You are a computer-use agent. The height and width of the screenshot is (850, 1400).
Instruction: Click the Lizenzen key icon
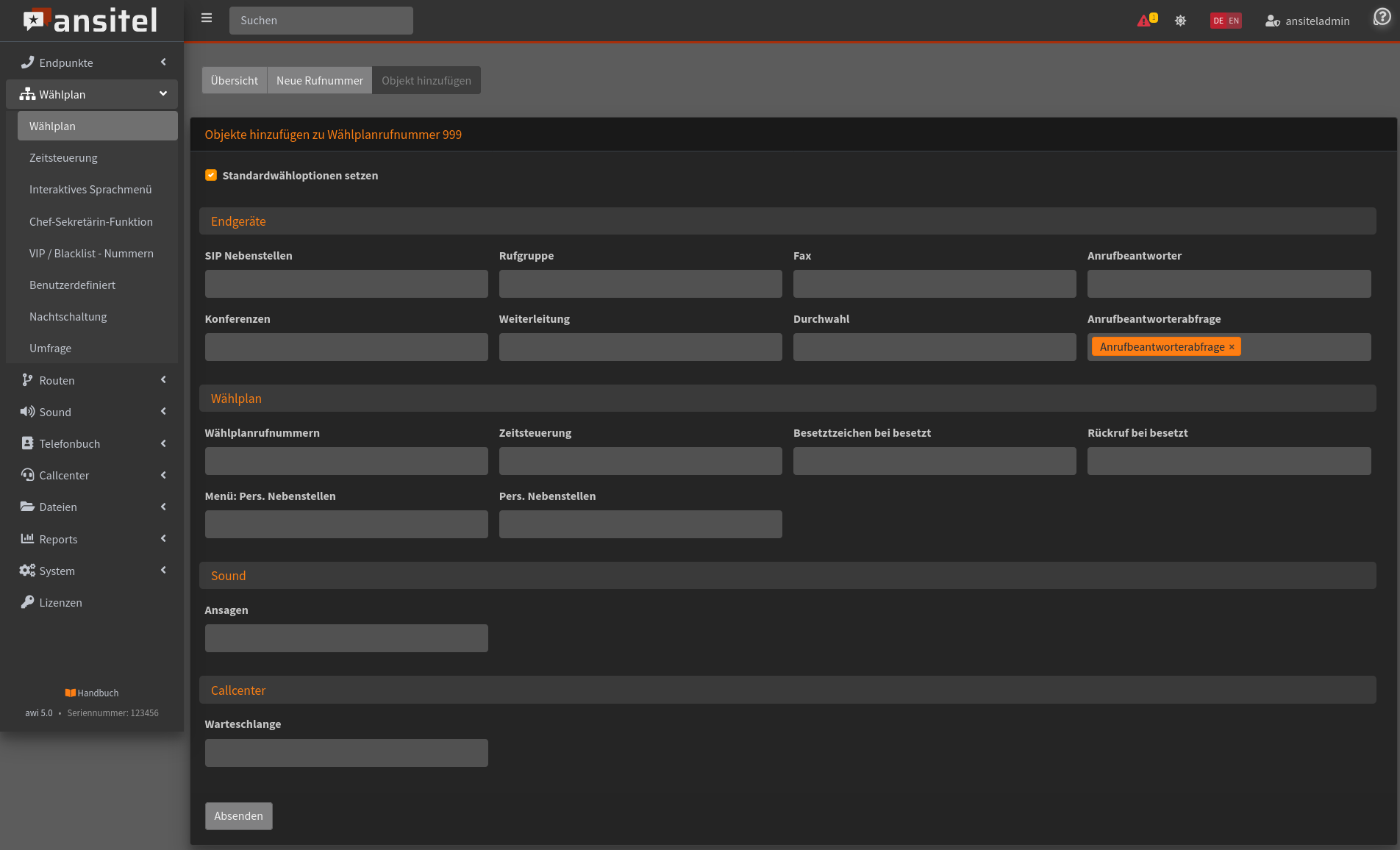pos(27,602)
